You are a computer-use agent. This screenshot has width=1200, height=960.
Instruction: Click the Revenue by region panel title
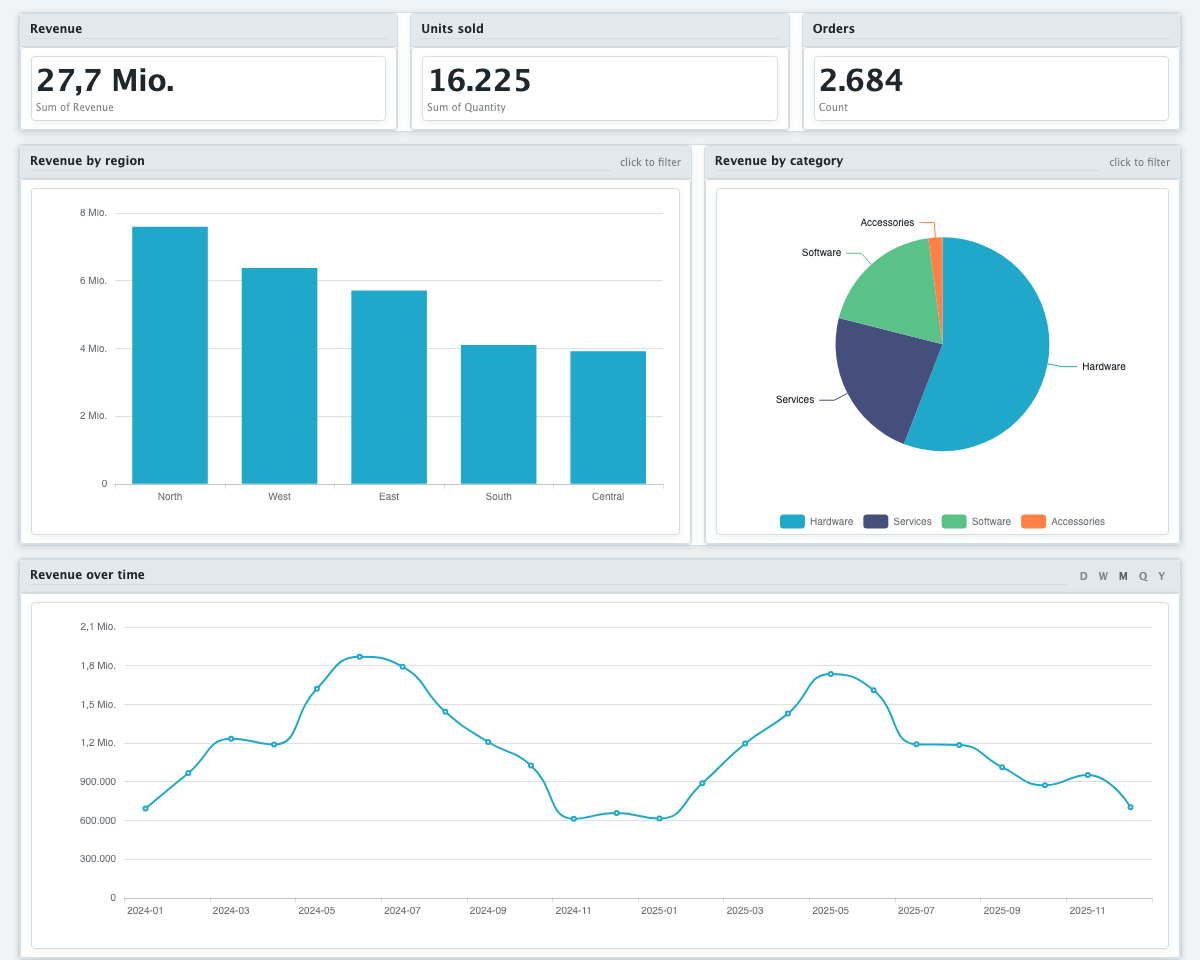[87, 161]
